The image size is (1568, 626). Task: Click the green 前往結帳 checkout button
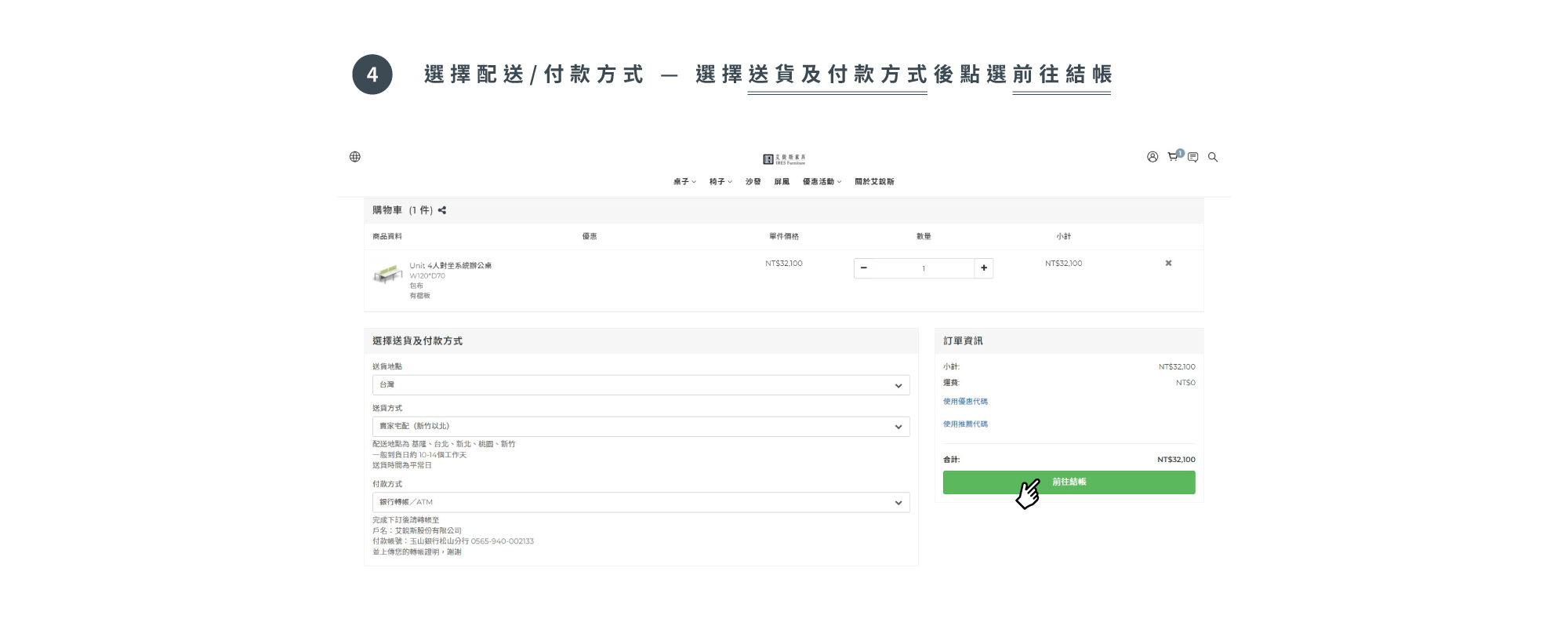[x=1069, y=482]
